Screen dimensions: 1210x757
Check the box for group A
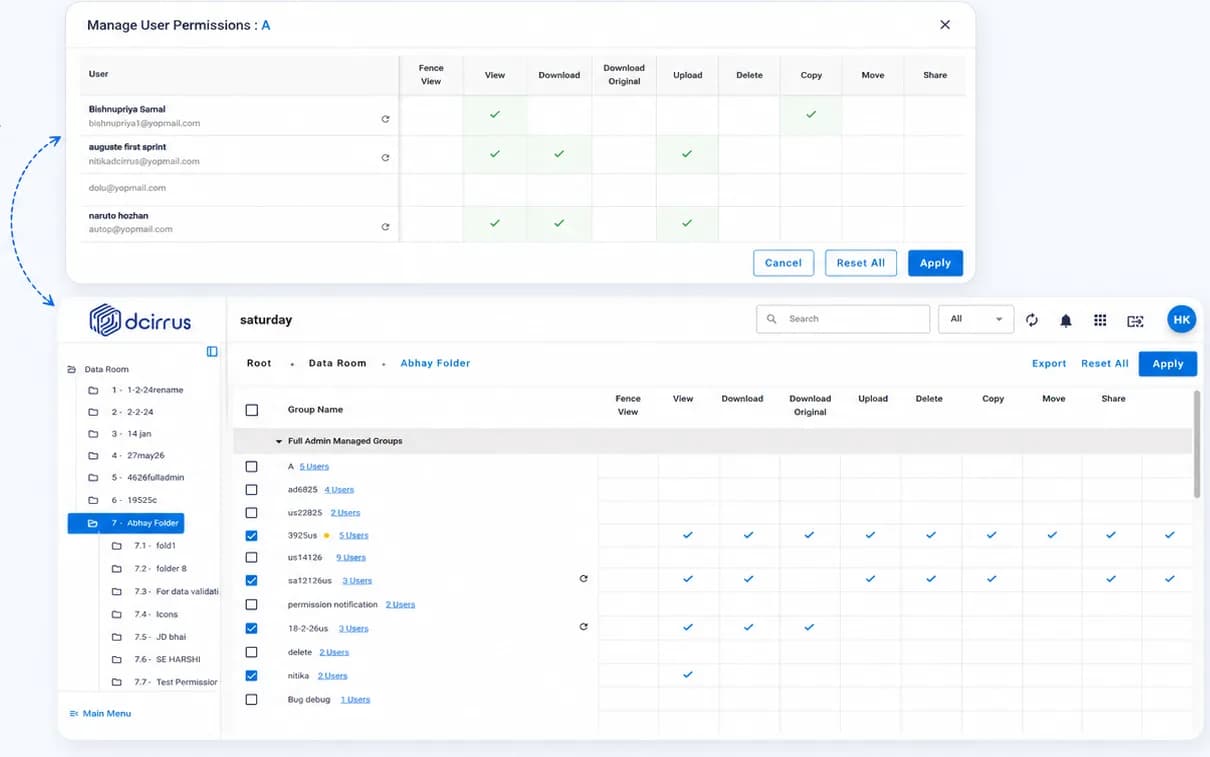point(252,467)
